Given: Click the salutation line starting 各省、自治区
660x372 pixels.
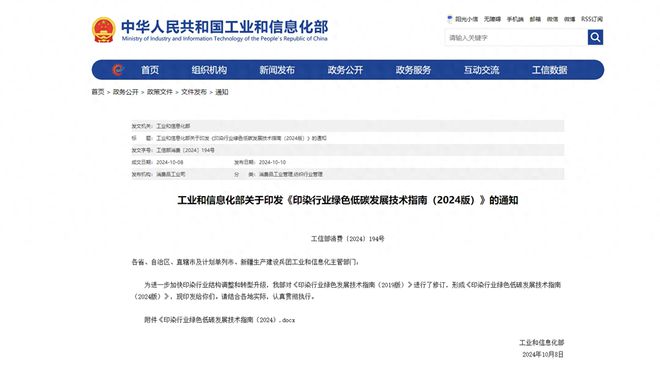Looking at the screenshot, I should pos(245,262).
